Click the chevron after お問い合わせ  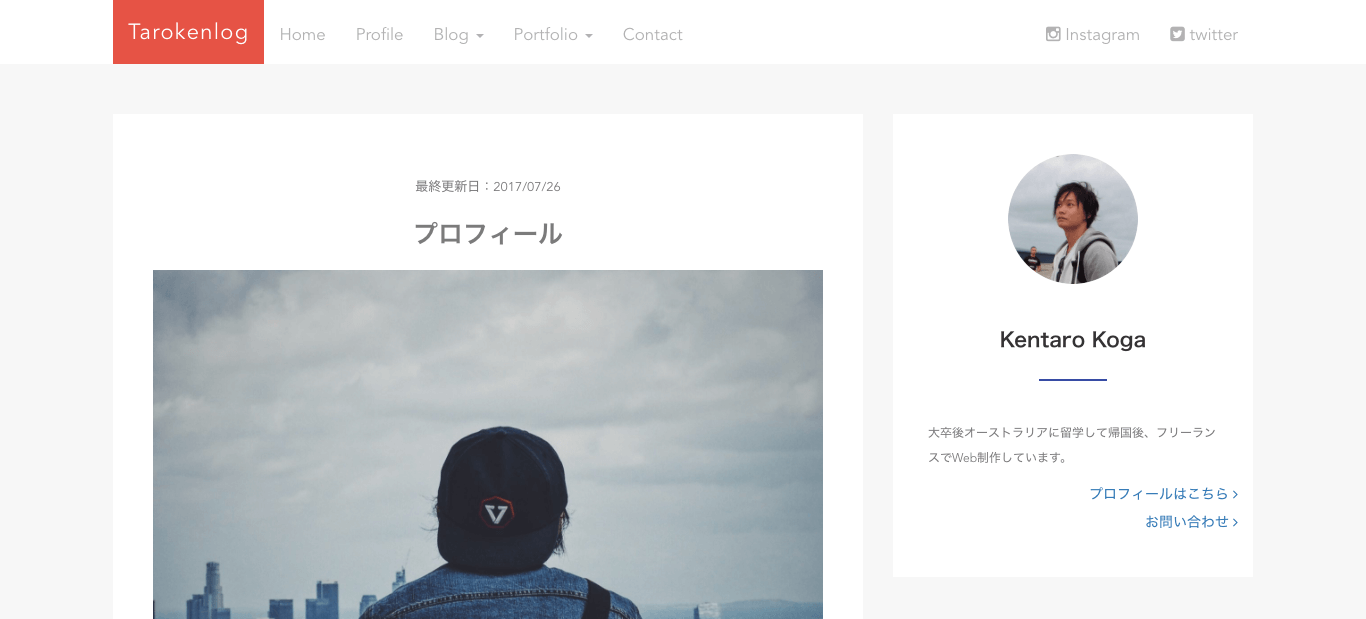point(1235,522)
